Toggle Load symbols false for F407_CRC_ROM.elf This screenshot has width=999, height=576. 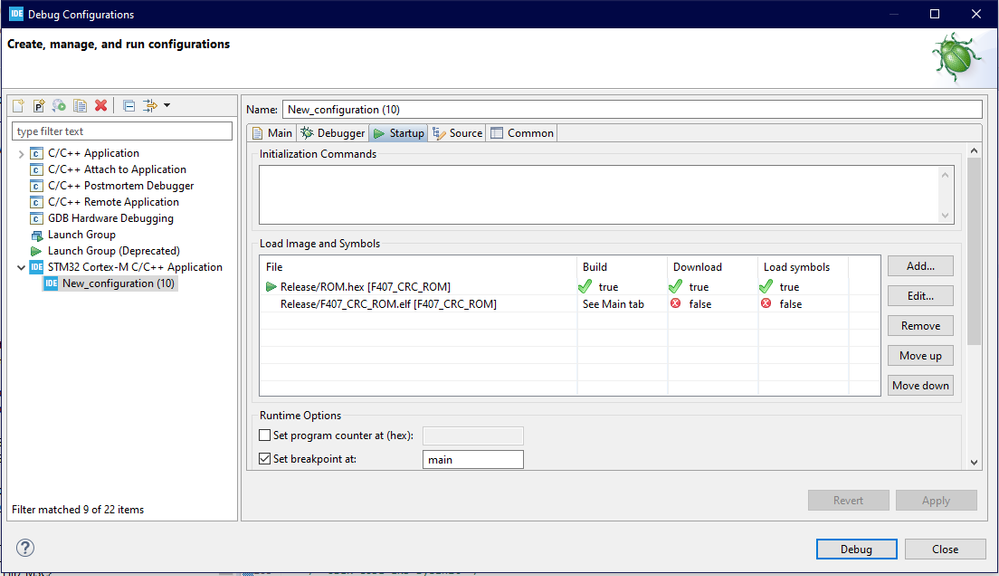tap(766, 303)
